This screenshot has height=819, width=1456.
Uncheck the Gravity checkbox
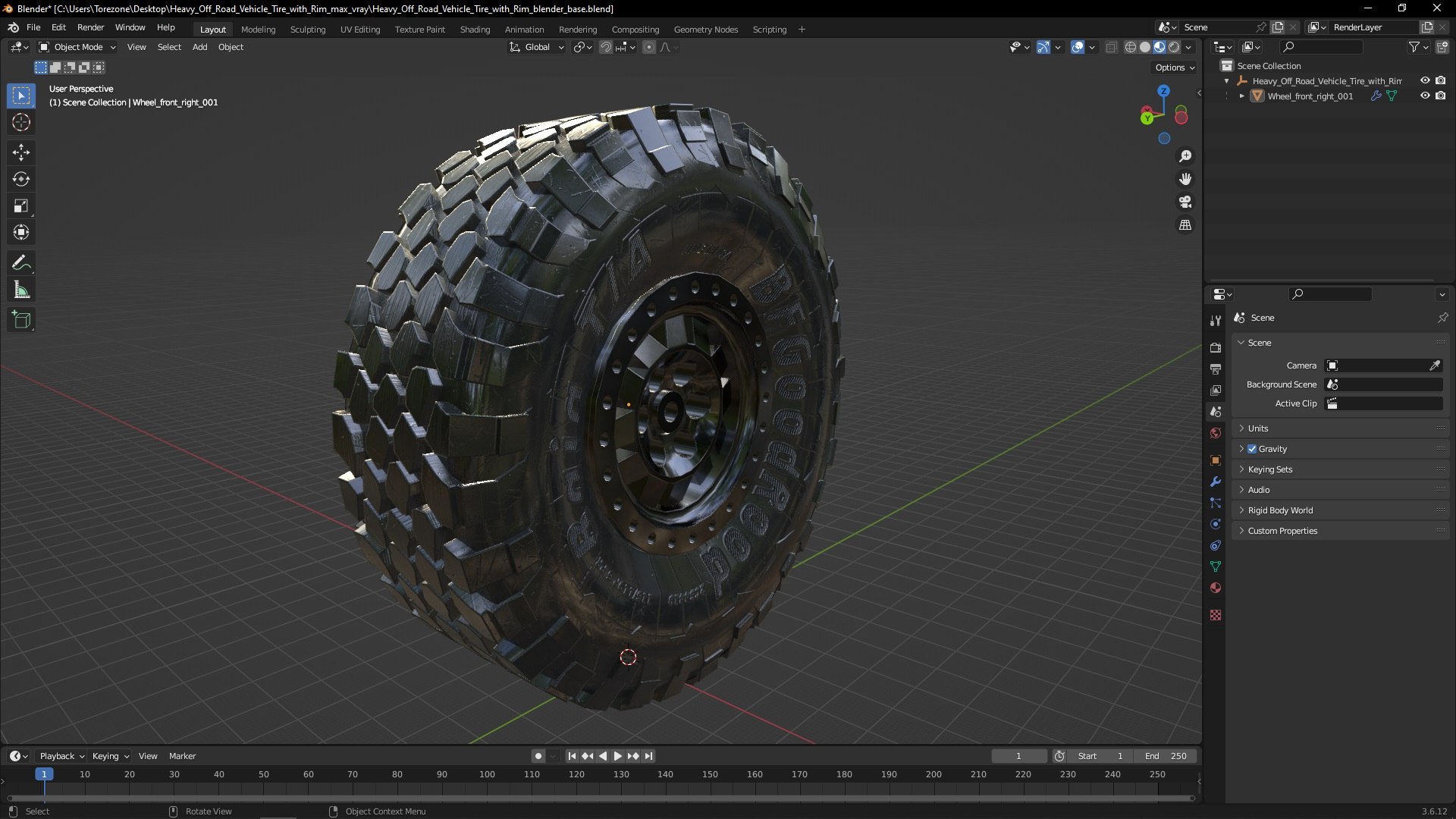(x=1252, y=449)
